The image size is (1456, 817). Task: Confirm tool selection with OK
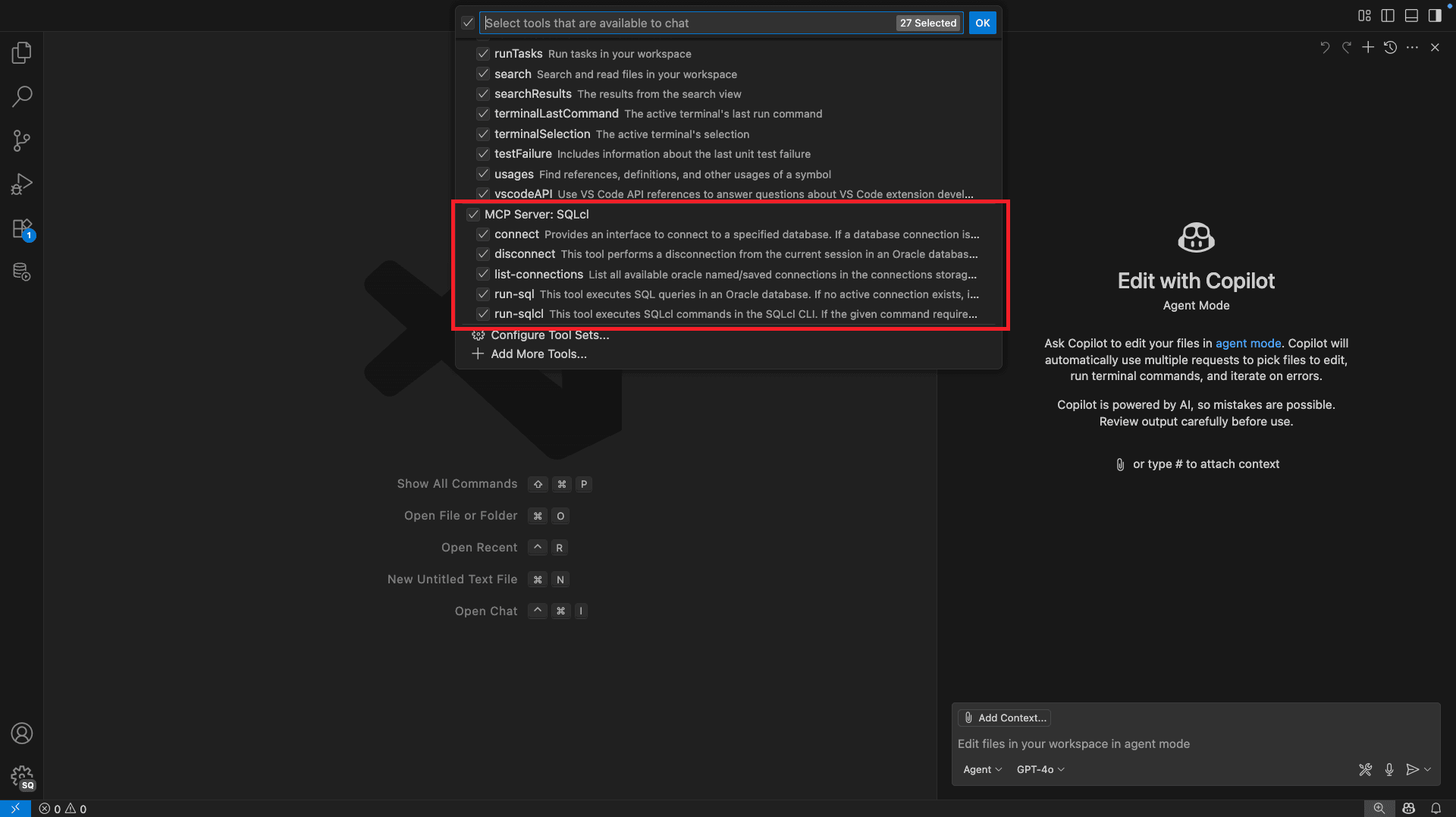pyautogui.click(x=982, y=23)
